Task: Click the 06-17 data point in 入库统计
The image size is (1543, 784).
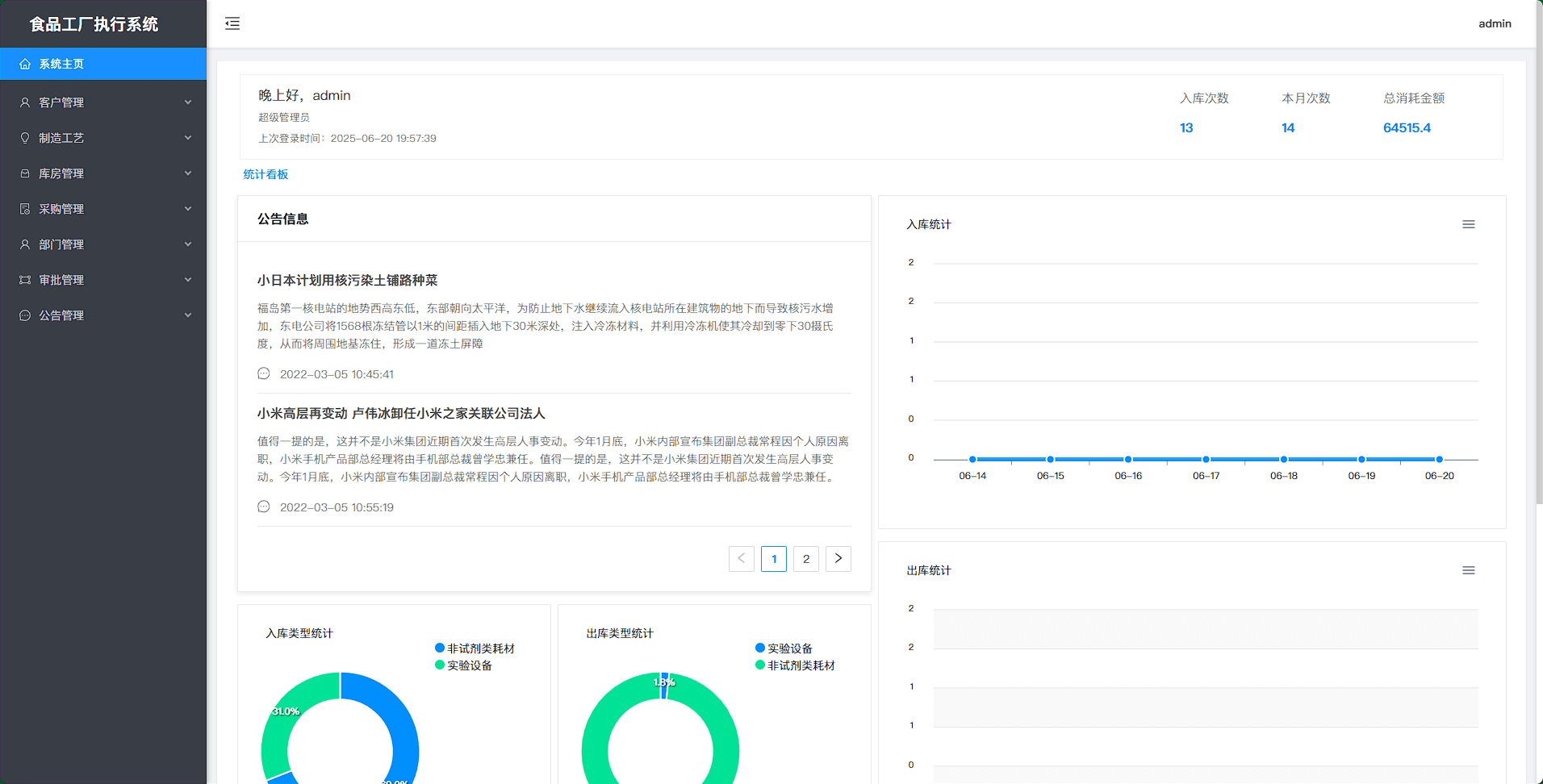Action: pyautogui.click(x=1206, y=459)
